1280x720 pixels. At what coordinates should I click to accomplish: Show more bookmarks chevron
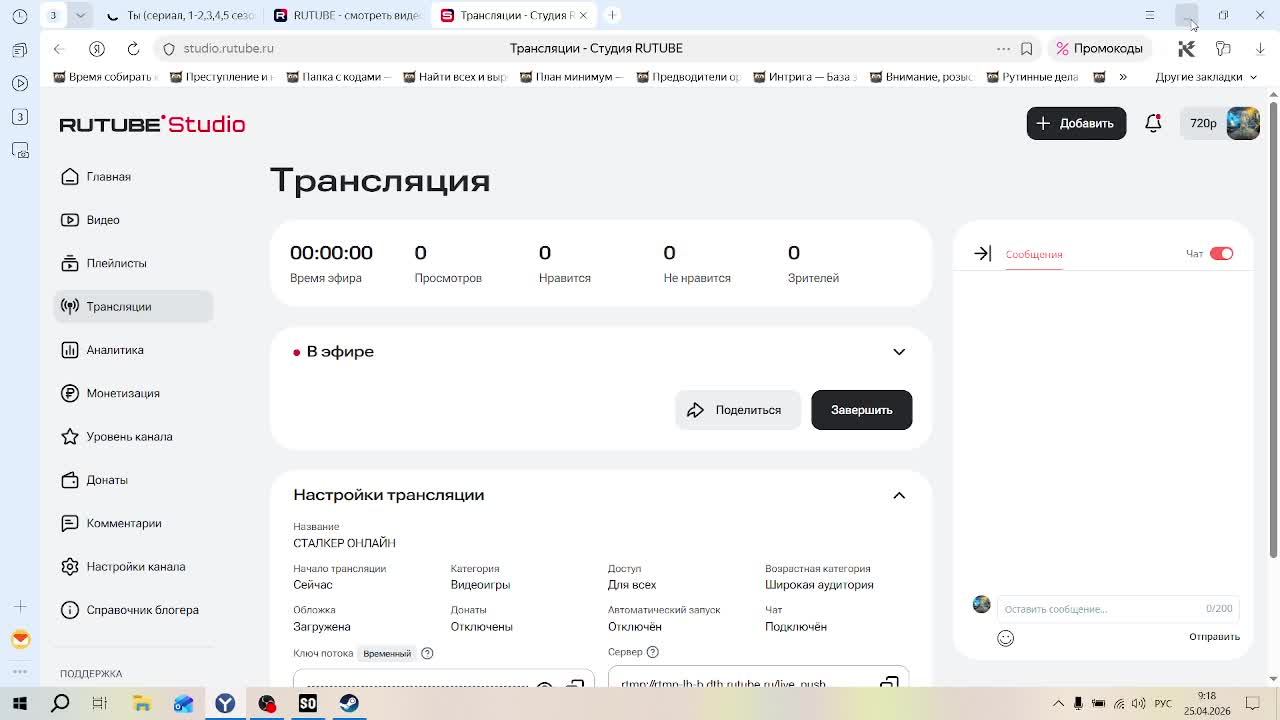pyautogui.click(x=1122, y=77)
